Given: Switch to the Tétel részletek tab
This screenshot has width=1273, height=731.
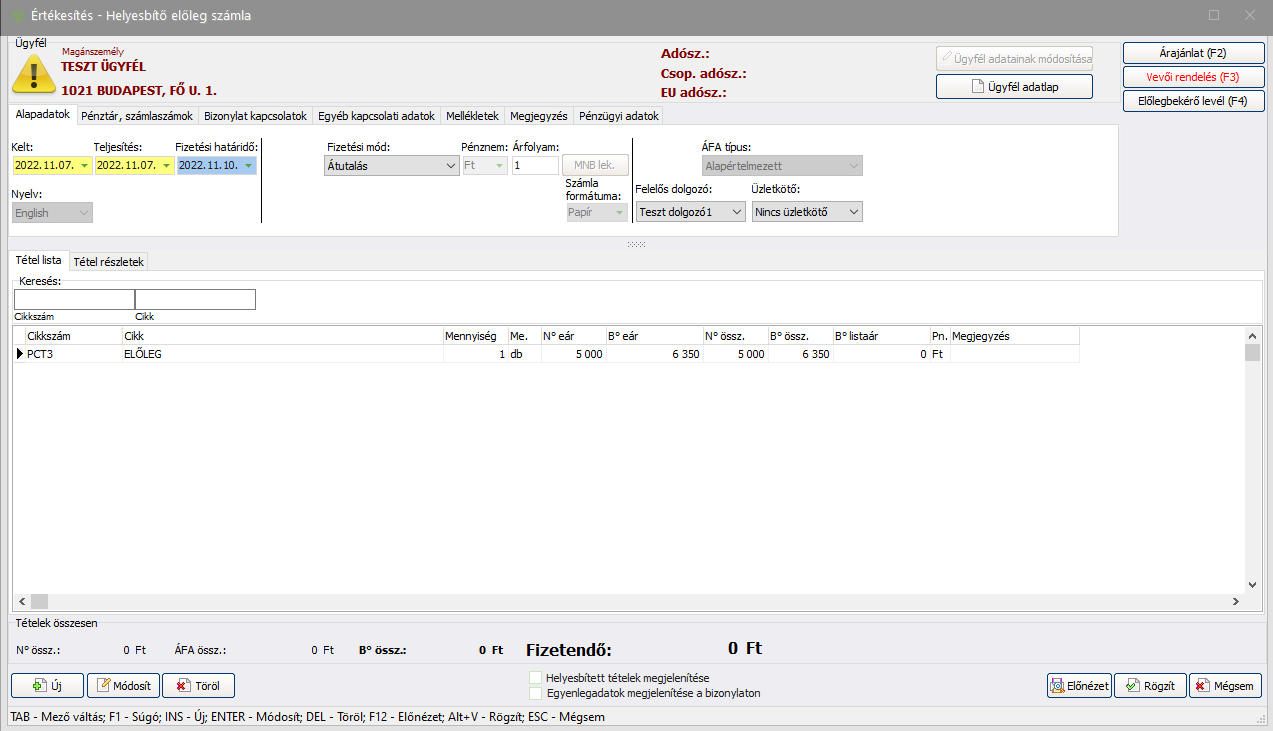Looking at the screenshot, I should coord(109,262).
